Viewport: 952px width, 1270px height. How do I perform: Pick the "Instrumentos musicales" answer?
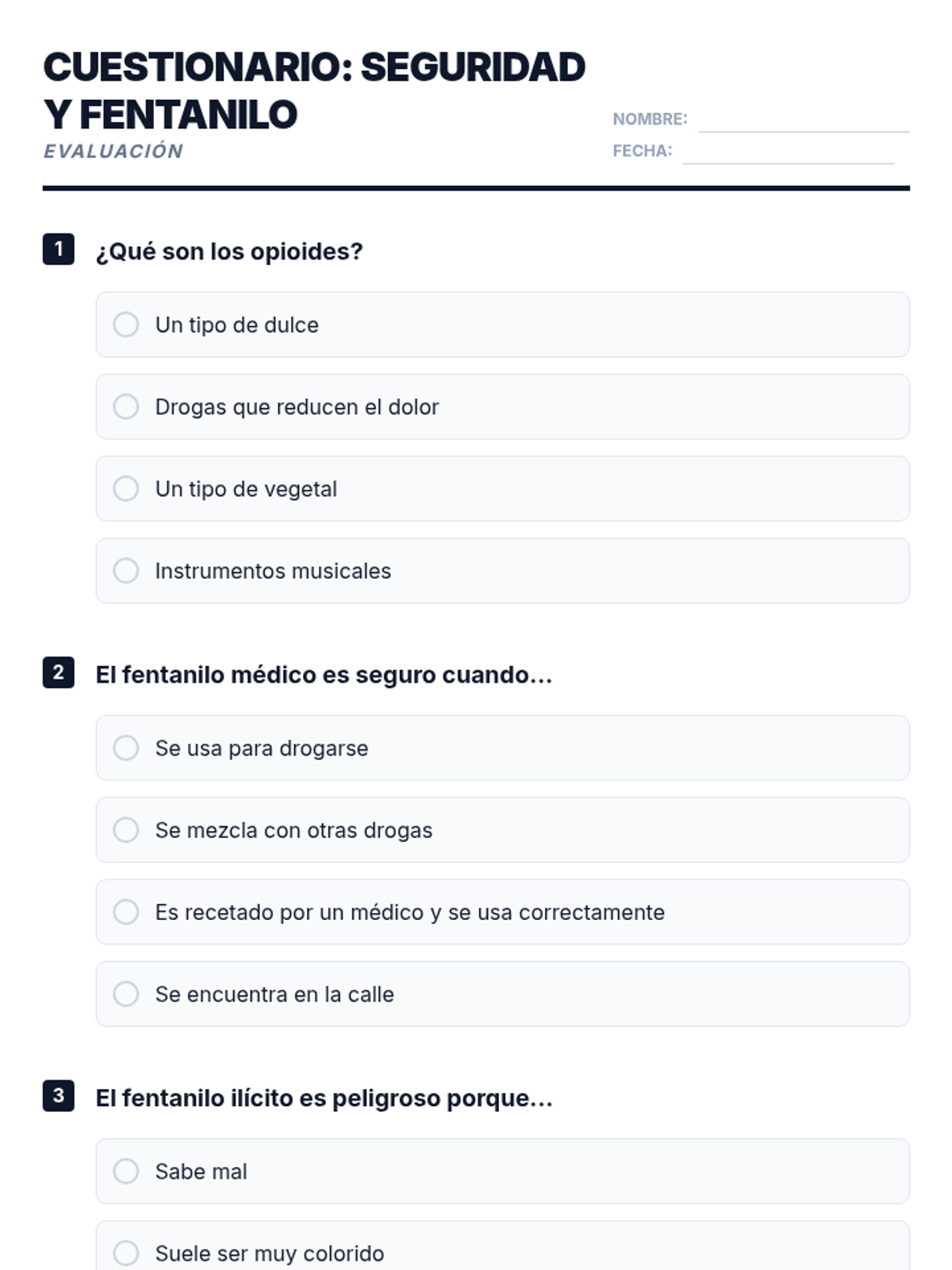126,571
